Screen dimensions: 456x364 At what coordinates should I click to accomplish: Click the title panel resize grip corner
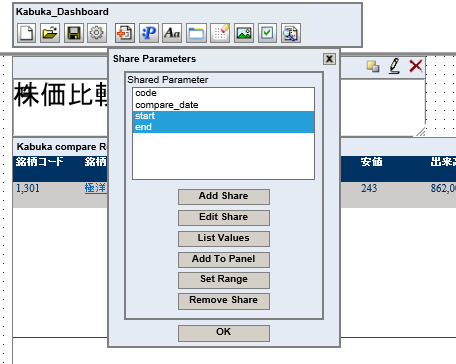point(421,132)
